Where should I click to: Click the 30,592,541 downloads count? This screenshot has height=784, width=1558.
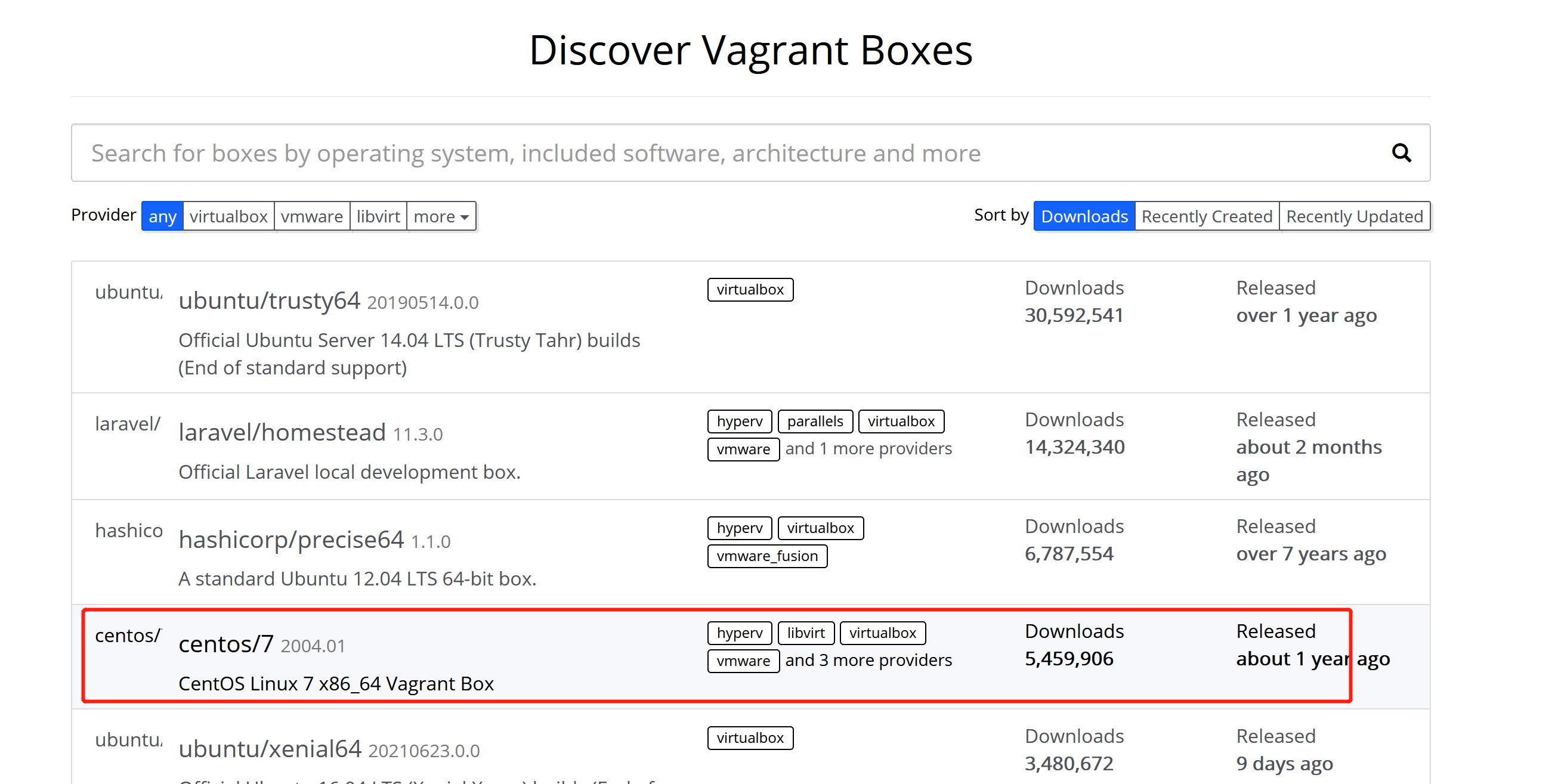point(1074,315)
